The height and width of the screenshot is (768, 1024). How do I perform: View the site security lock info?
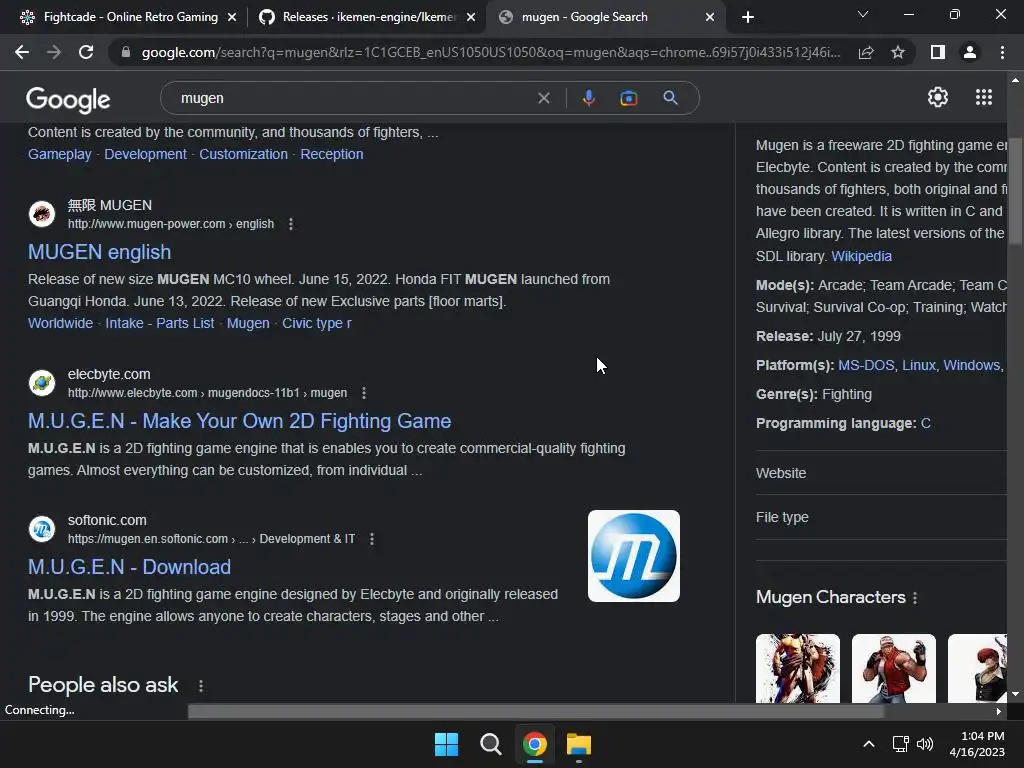126,52
